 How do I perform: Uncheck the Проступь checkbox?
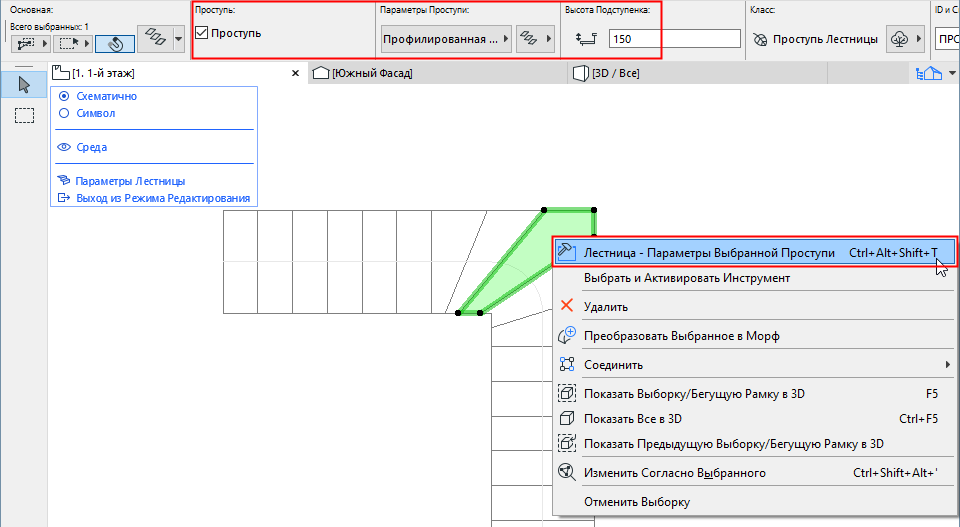click(201, 32)
